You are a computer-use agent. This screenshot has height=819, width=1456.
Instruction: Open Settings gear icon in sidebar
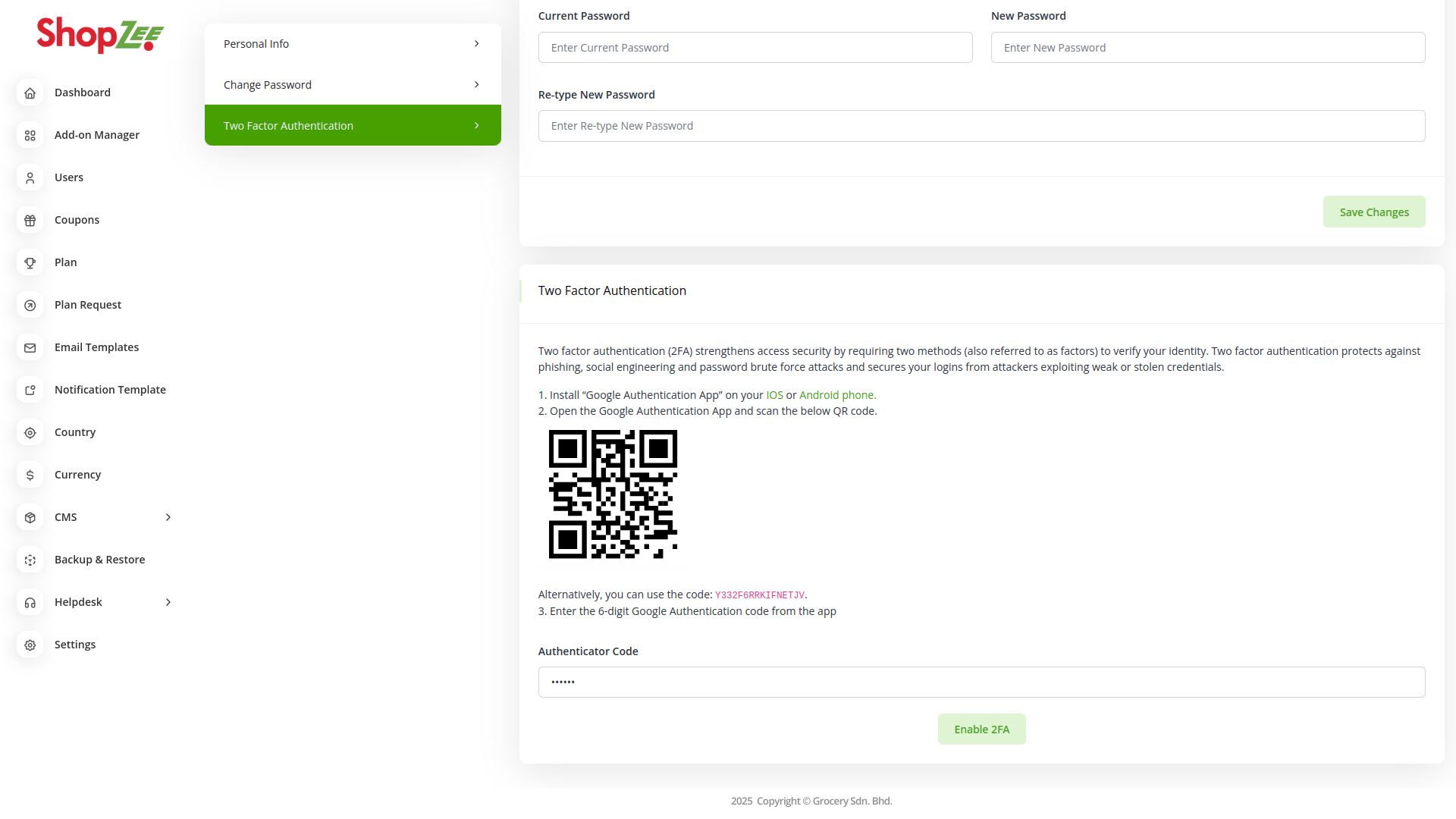point(30,645)
